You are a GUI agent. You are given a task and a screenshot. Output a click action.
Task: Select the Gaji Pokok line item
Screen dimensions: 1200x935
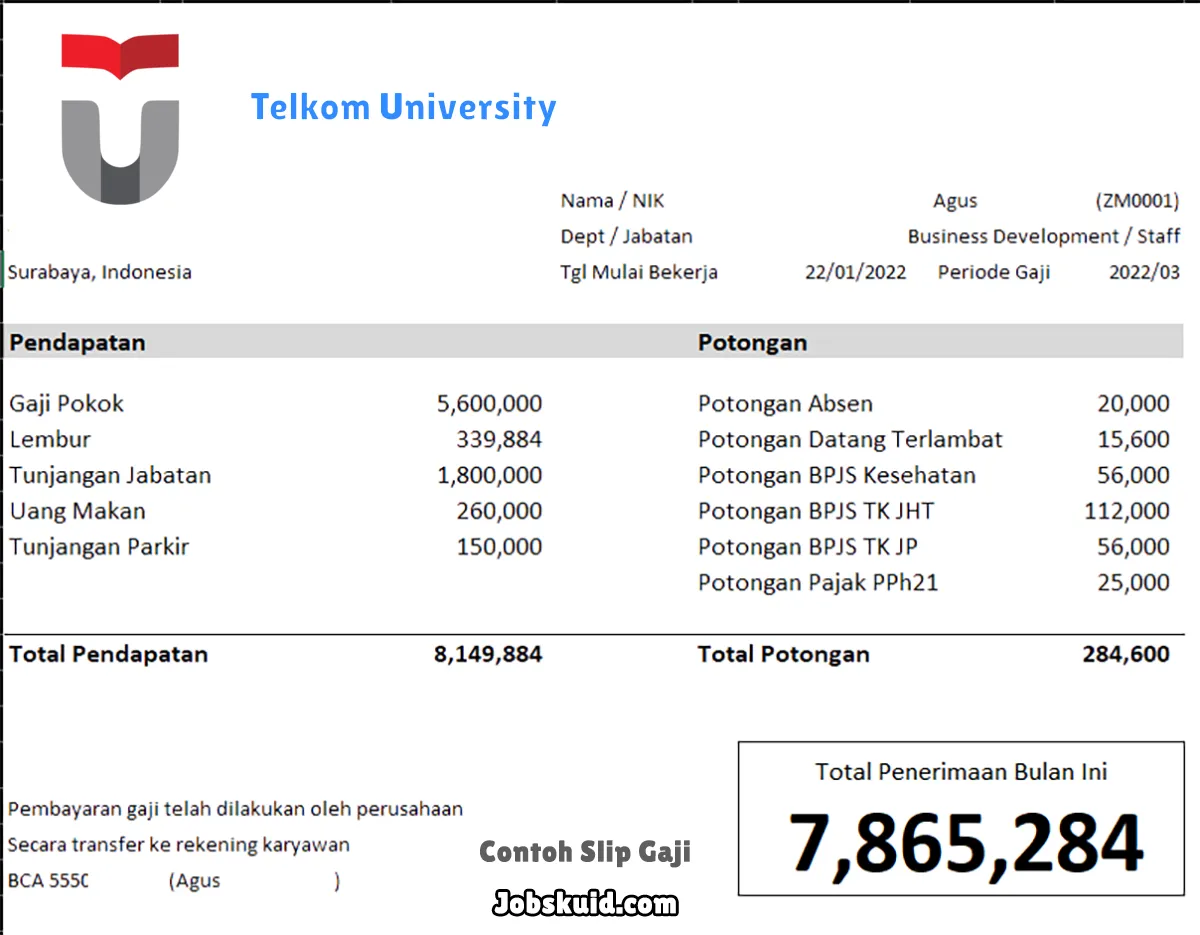(x=66, y=403)
